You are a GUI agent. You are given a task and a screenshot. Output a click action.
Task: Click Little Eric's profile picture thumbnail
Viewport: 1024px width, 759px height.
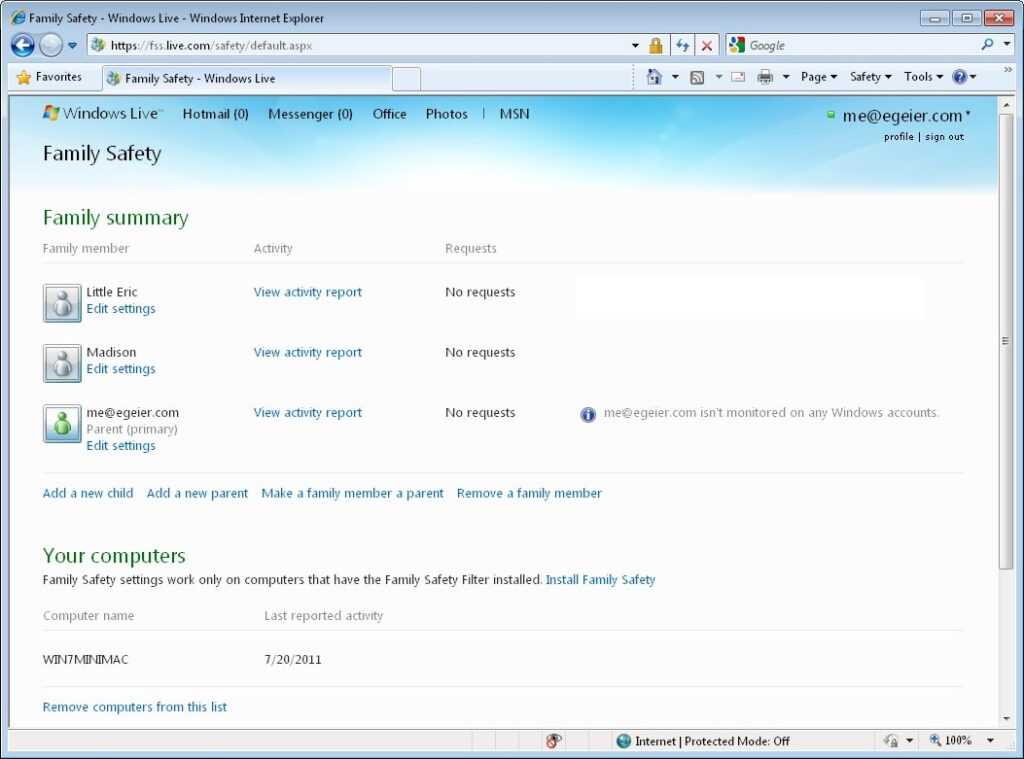[x=62, y=303]
